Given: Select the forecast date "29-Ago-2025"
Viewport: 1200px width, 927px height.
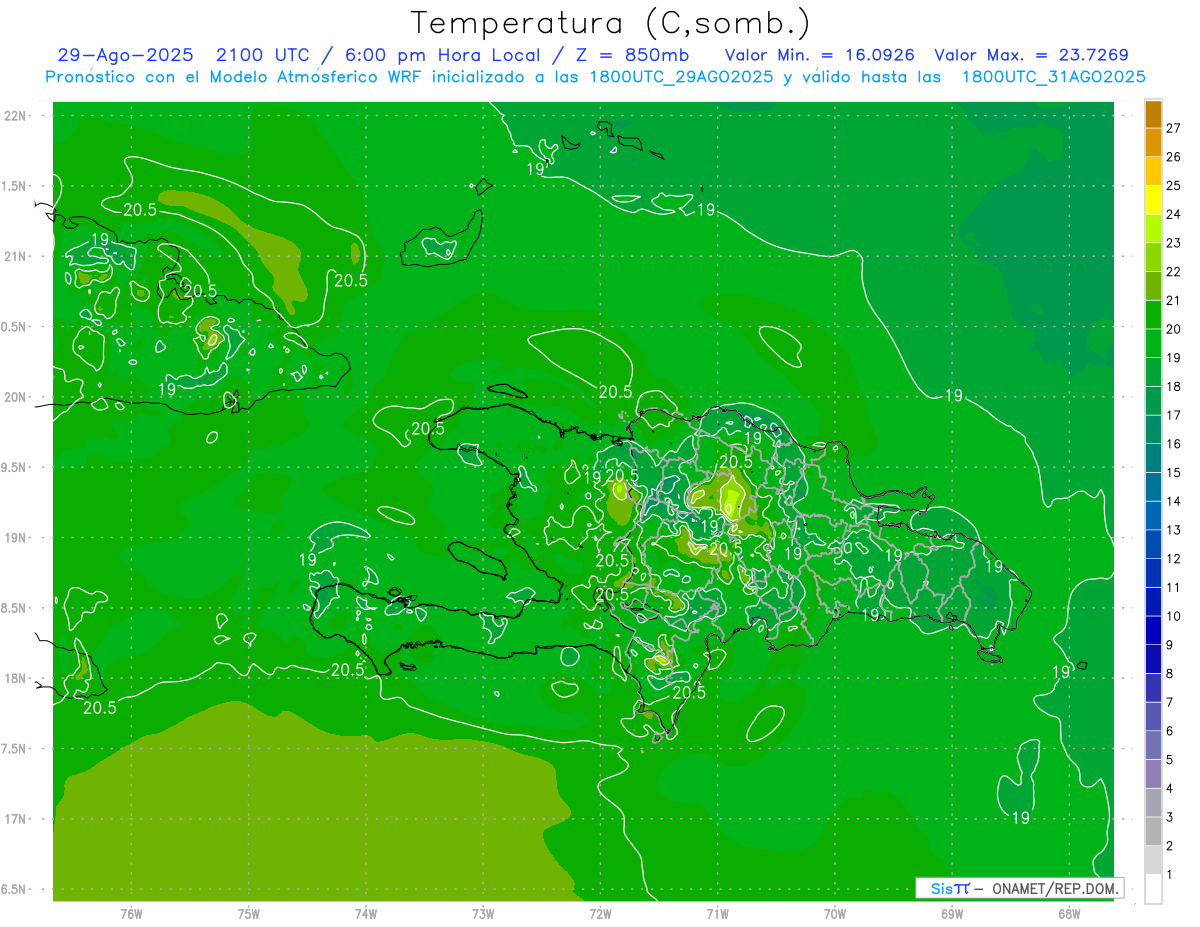Looking at the screenshot, I should point(125,56).
